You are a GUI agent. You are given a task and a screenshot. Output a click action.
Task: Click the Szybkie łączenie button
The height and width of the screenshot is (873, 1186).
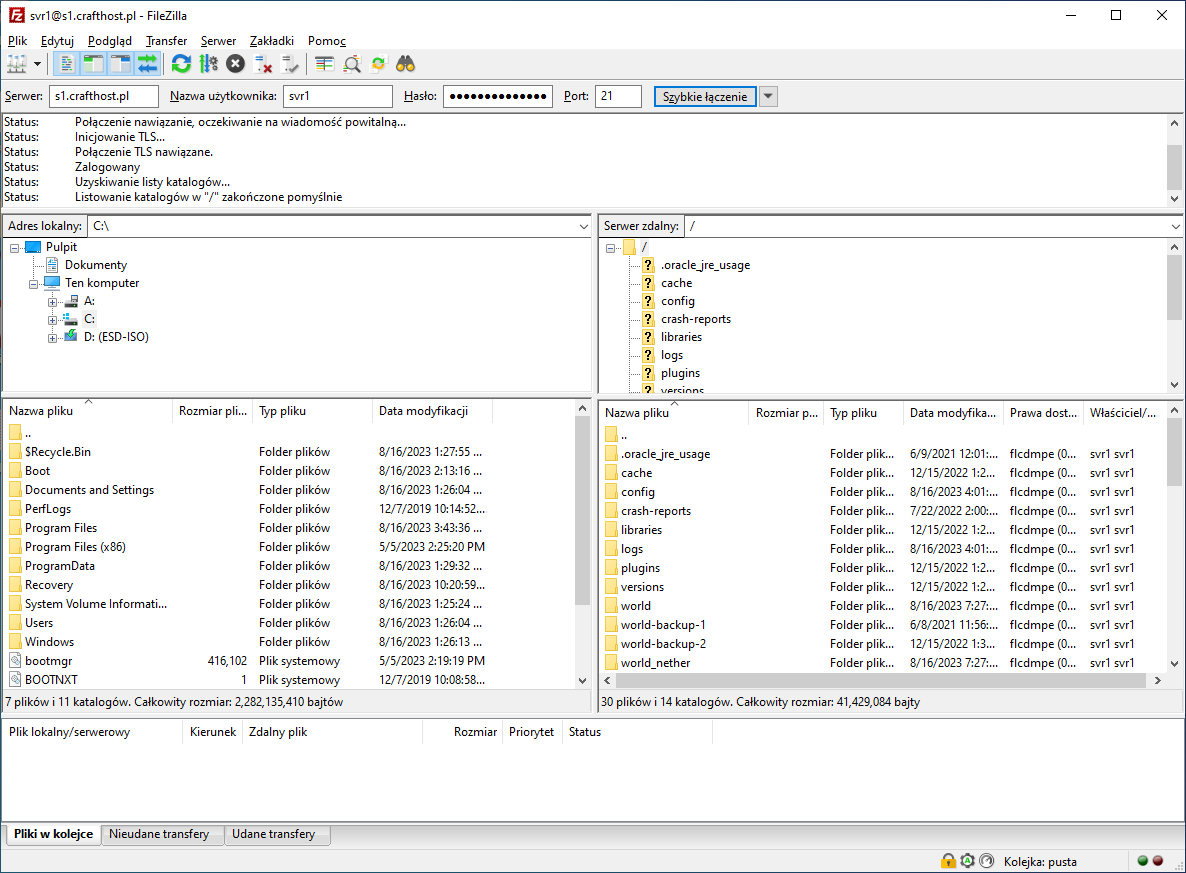705,96
